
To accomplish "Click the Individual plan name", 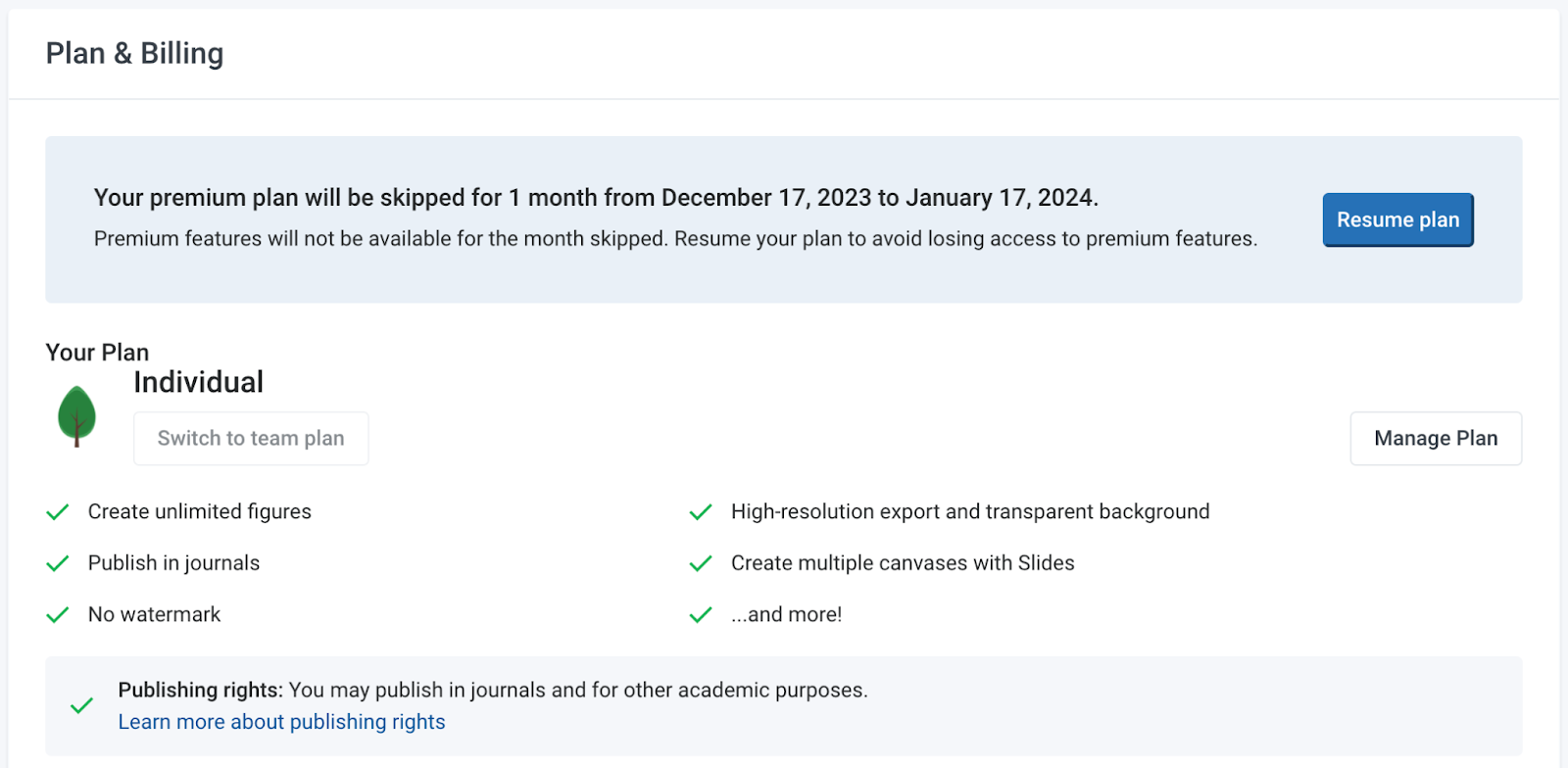I will point(198,382).
